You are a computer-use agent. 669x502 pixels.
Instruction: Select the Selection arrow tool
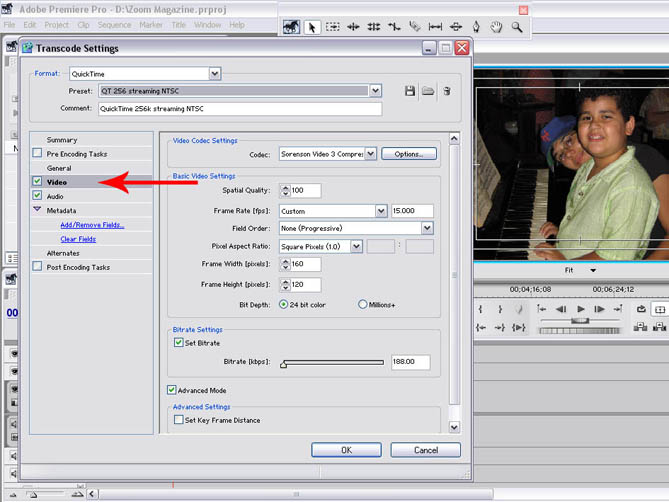pos(312,28)
